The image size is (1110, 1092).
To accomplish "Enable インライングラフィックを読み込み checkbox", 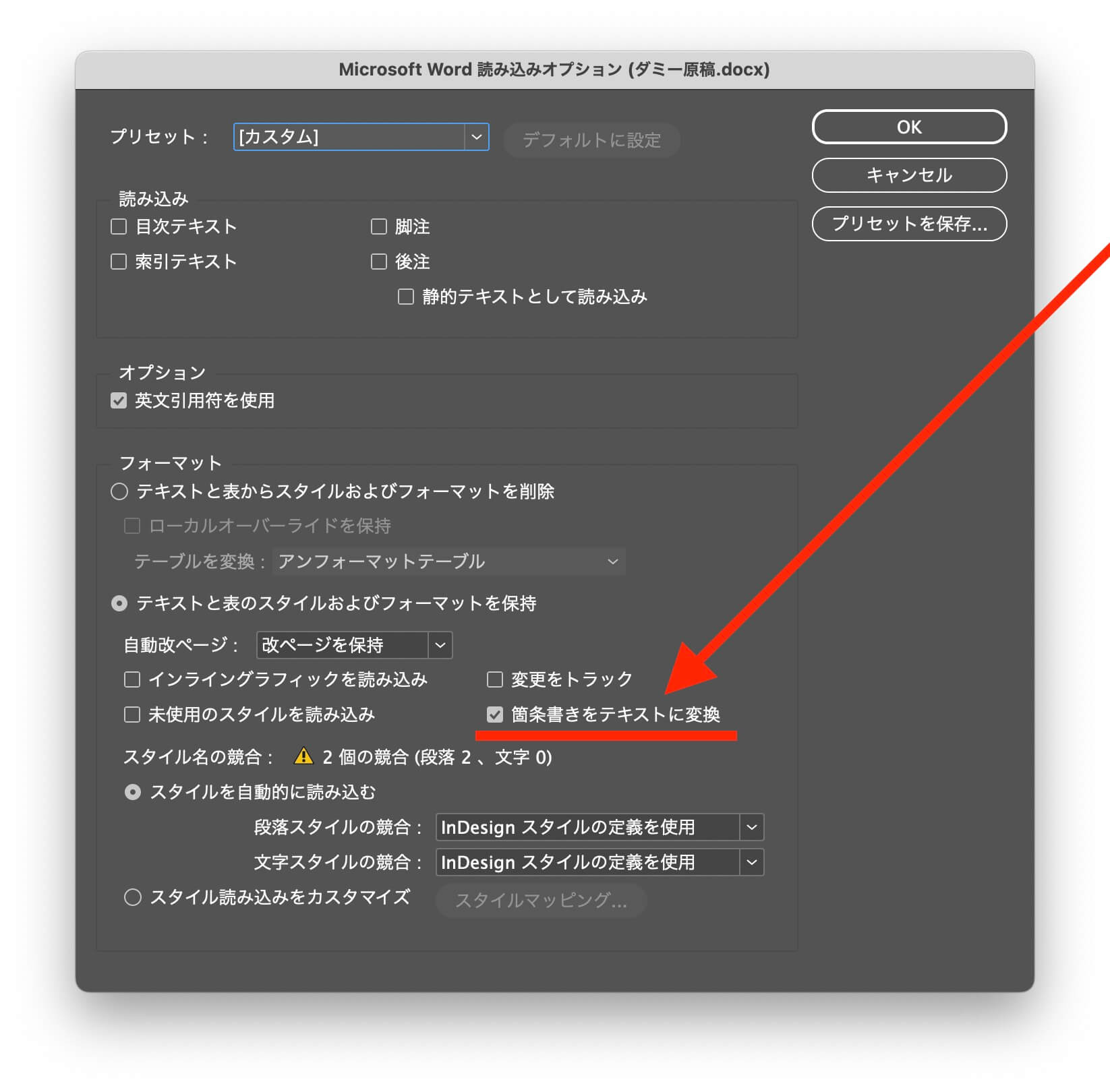I will click(132, 679).
